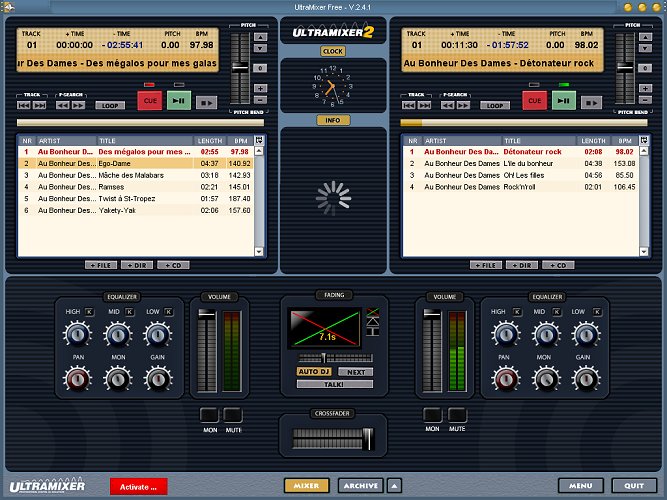Select Ego-Dame track in left playlist
The image size is (667, 500).
[136, 163]
